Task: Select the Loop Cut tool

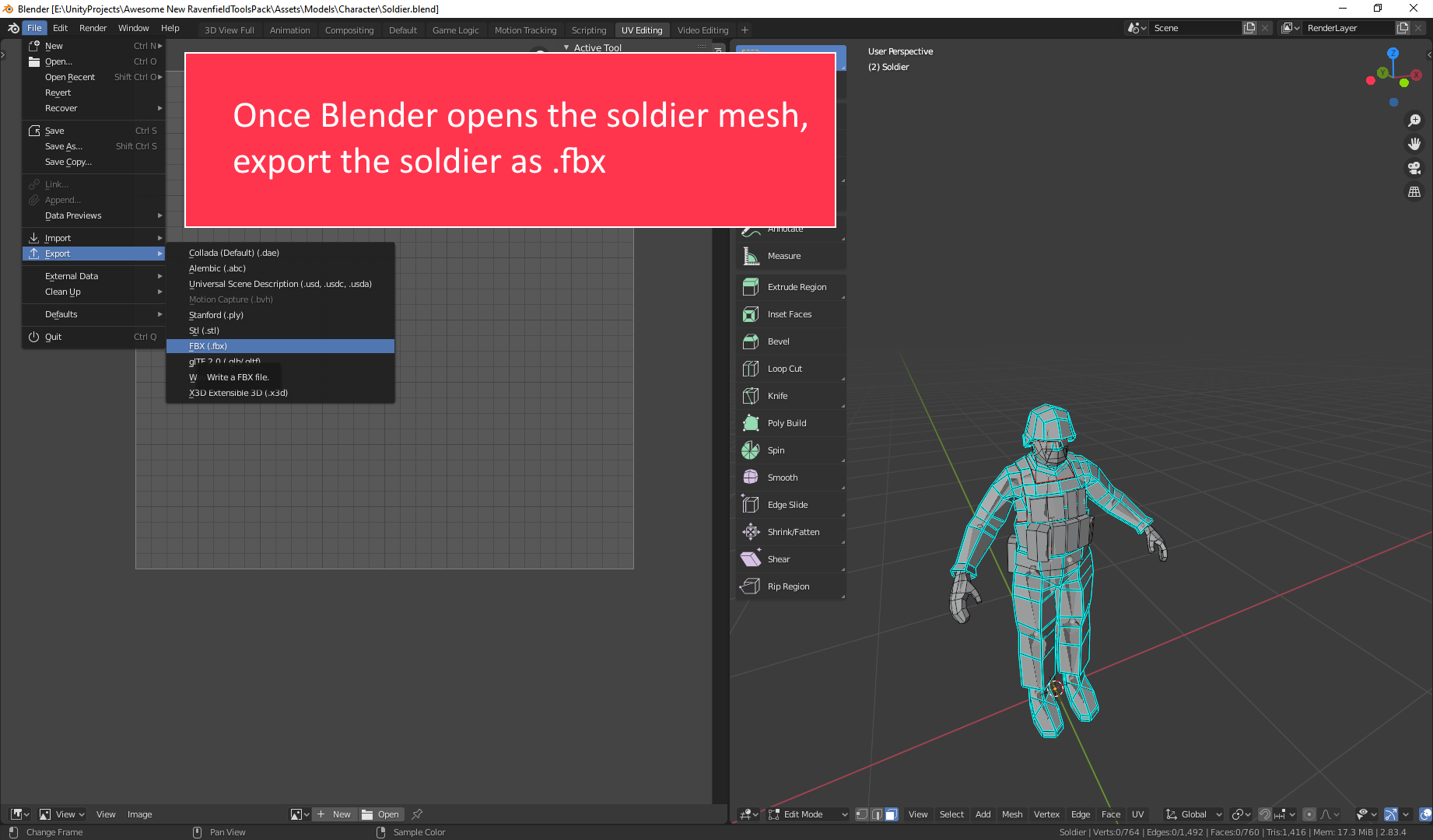Action: pyautogui.click(x=790, y=369)
